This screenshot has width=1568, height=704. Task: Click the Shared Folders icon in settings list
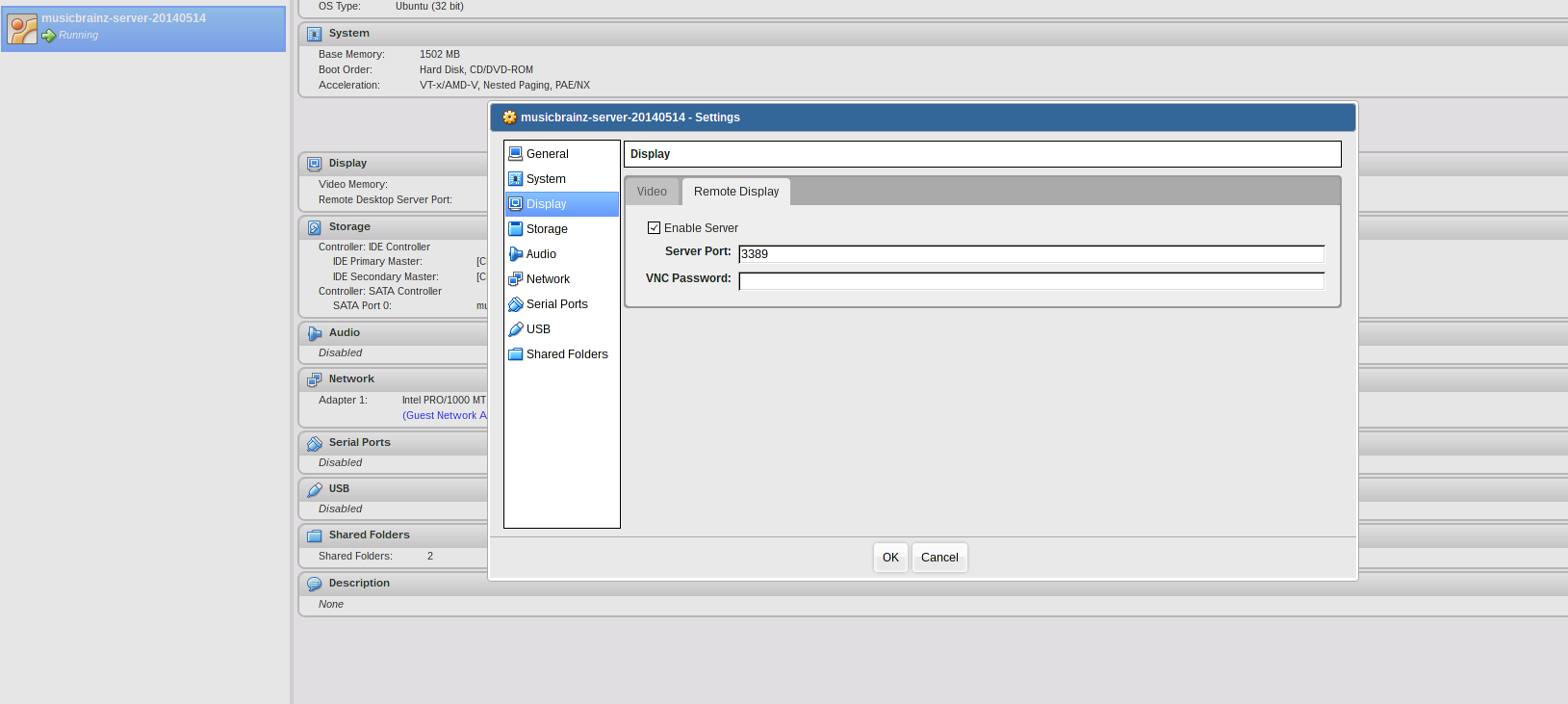515,354
